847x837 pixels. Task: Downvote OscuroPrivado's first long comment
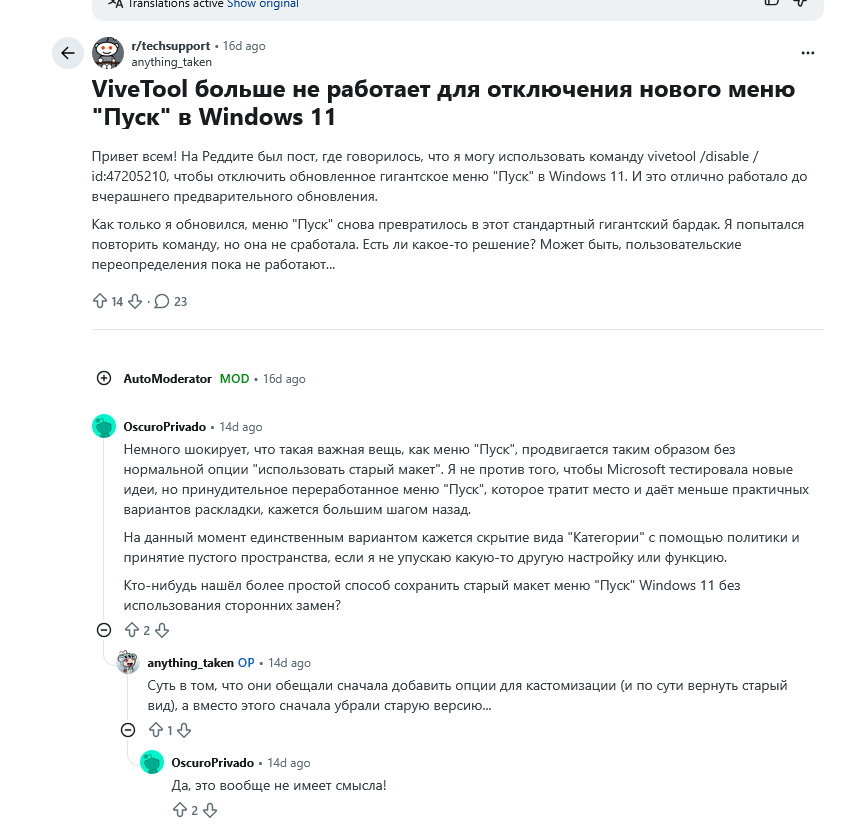(x=162, y=630)
